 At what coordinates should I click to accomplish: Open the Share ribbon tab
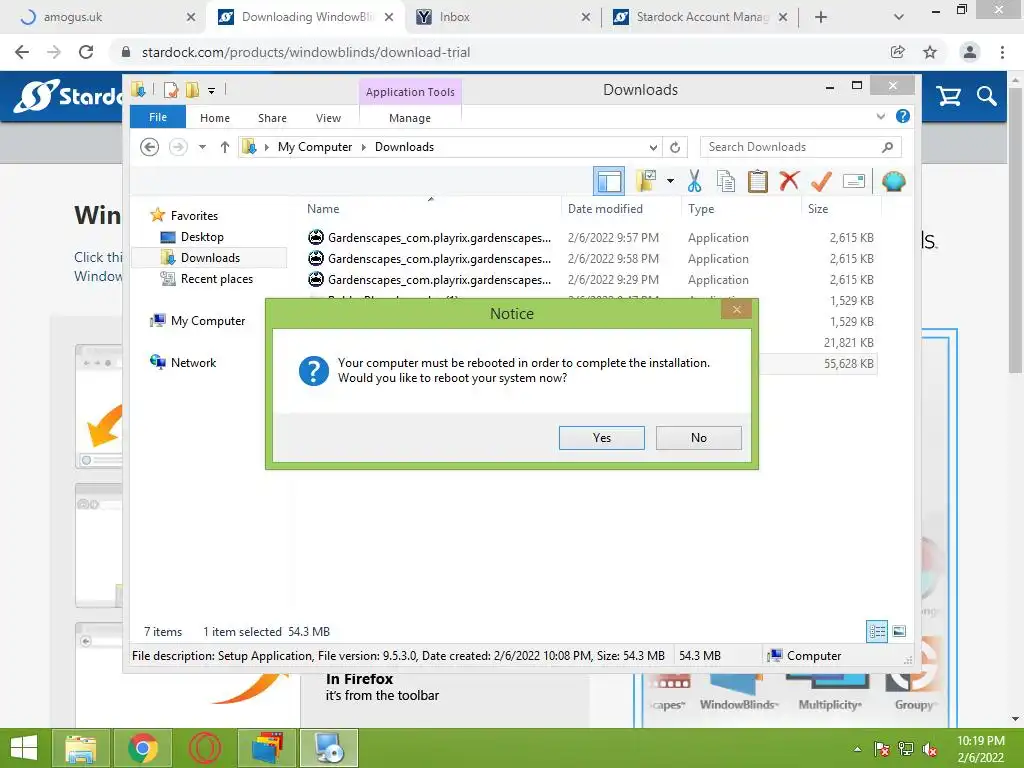coord(272,118)
